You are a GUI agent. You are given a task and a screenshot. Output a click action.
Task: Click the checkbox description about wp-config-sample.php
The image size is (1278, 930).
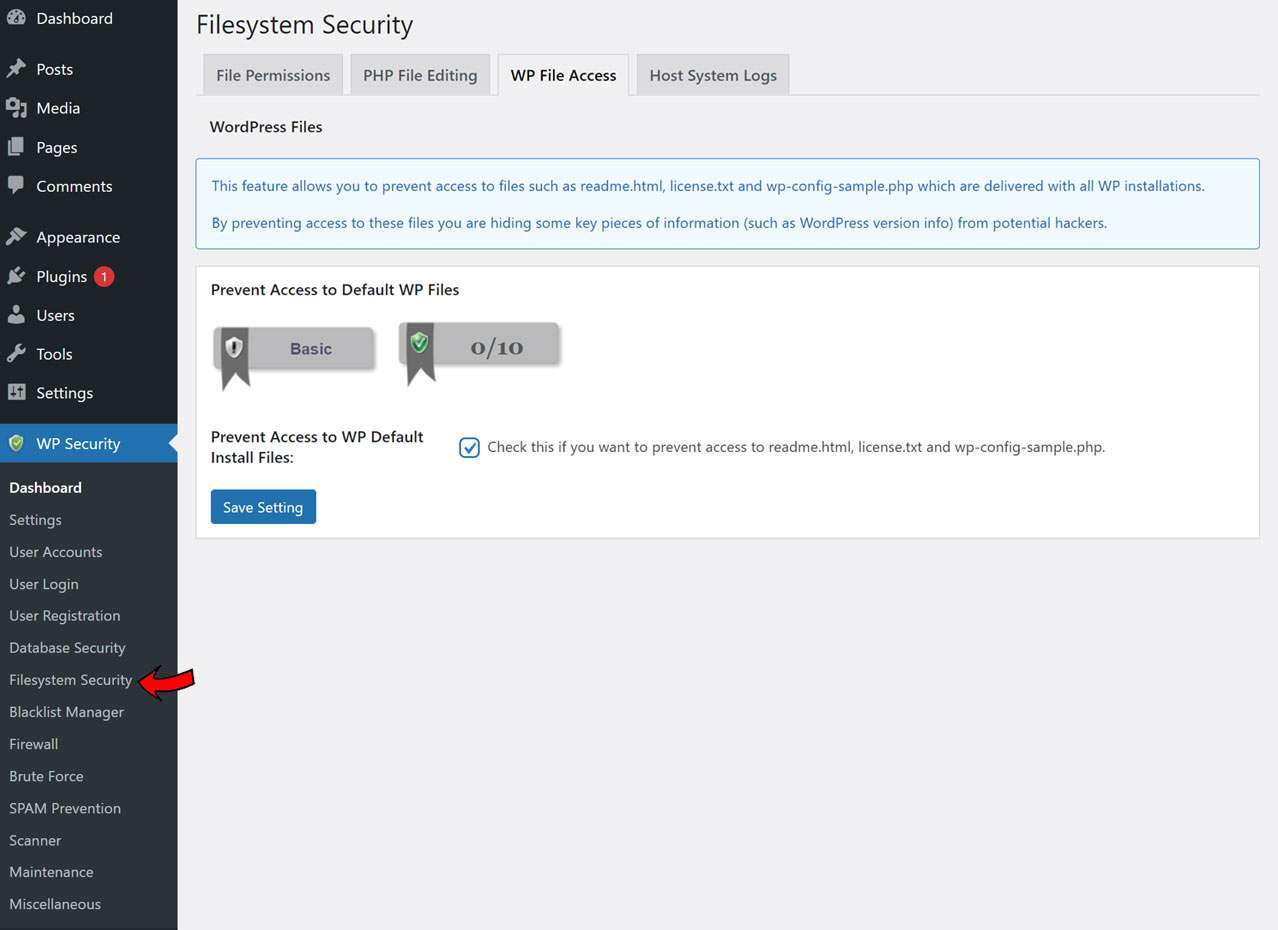tap(796, 447)
